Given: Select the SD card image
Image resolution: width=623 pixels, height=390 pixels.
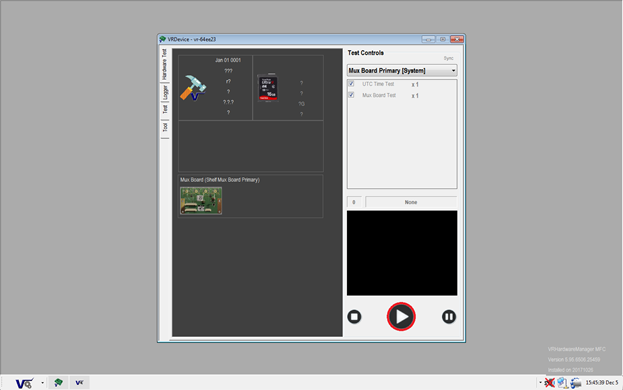Looking at the screenshot, I should pos(268,87).
